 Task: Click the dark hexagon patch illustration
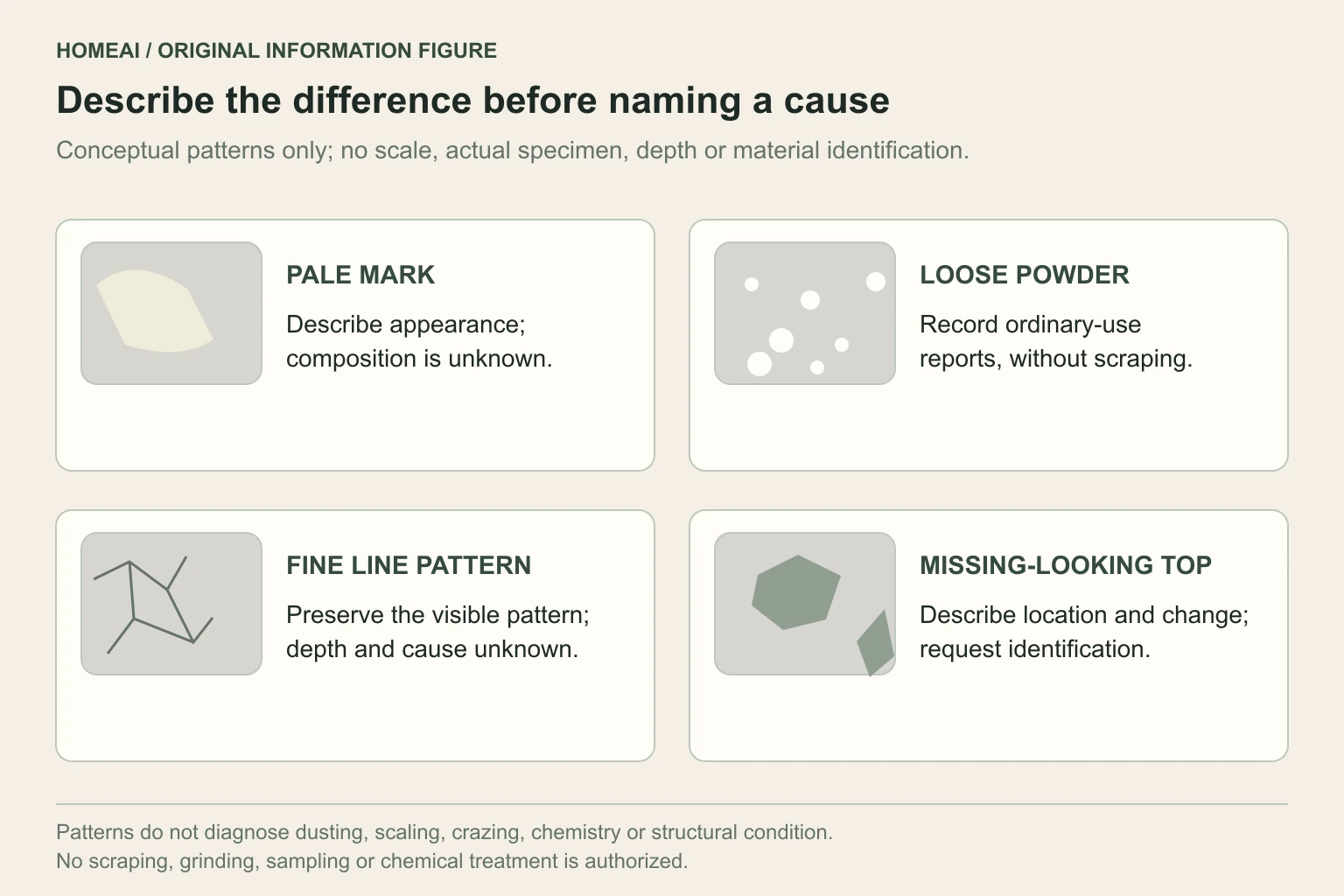tap(796, 592)
